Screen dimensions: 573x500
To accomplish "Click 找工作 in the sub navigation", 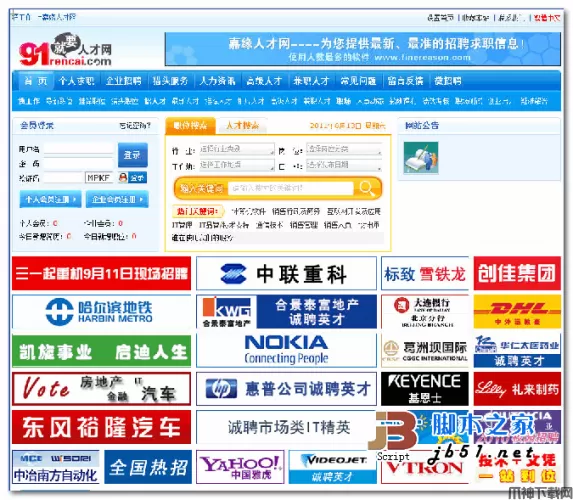I will point(29,101).
